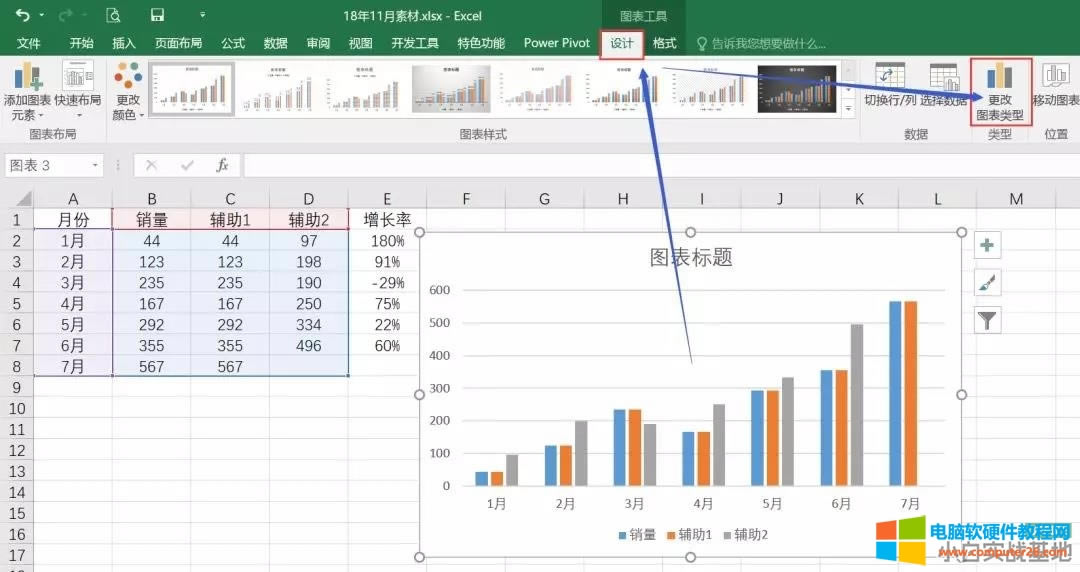Open the Design ribbon tab

[621, 43]
